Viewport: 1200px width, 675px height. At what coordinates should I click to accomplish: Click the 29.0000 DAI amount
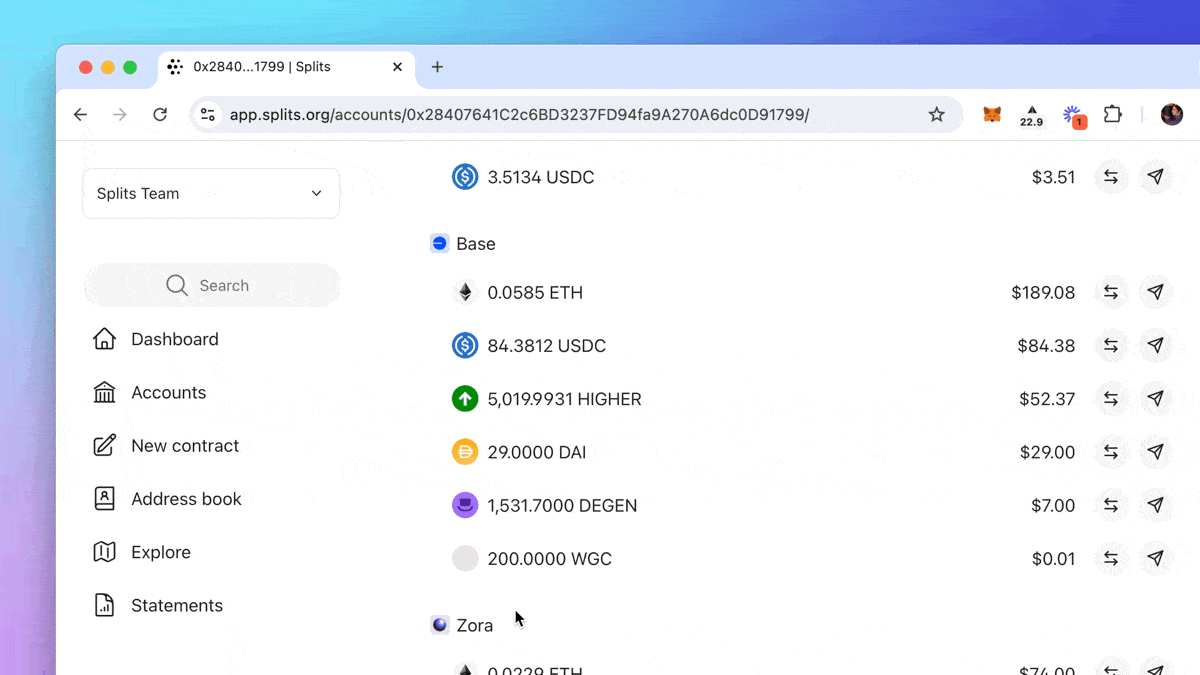pyautogui.click(x=537, y=452)
